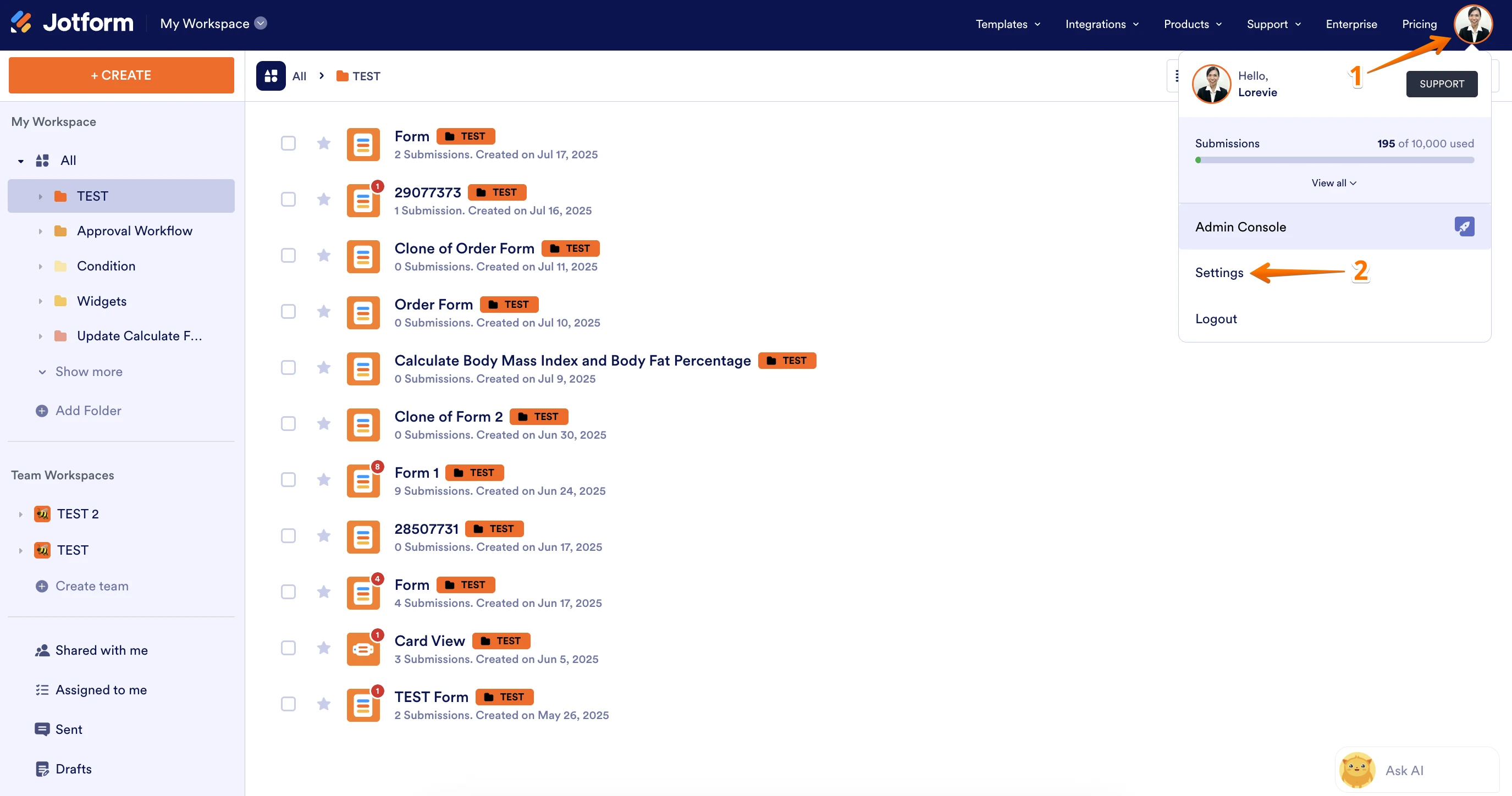Open the Admin Console rocket icon
This screenshot has height=796, width=1512.
[1464, 226]
